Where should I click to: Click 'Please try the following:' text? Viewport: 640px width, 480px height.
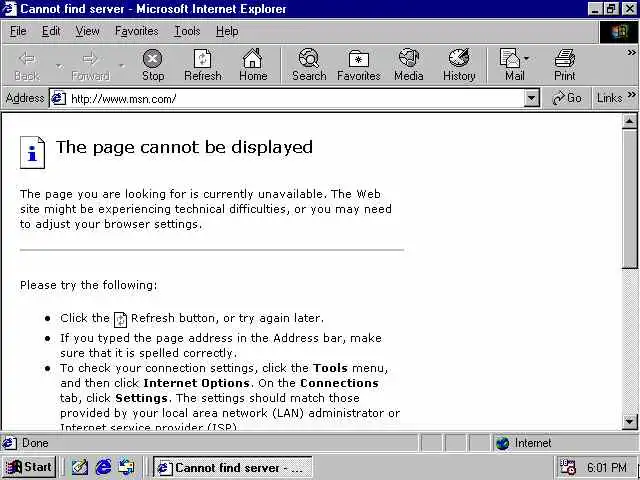click(x=89, y=285)
